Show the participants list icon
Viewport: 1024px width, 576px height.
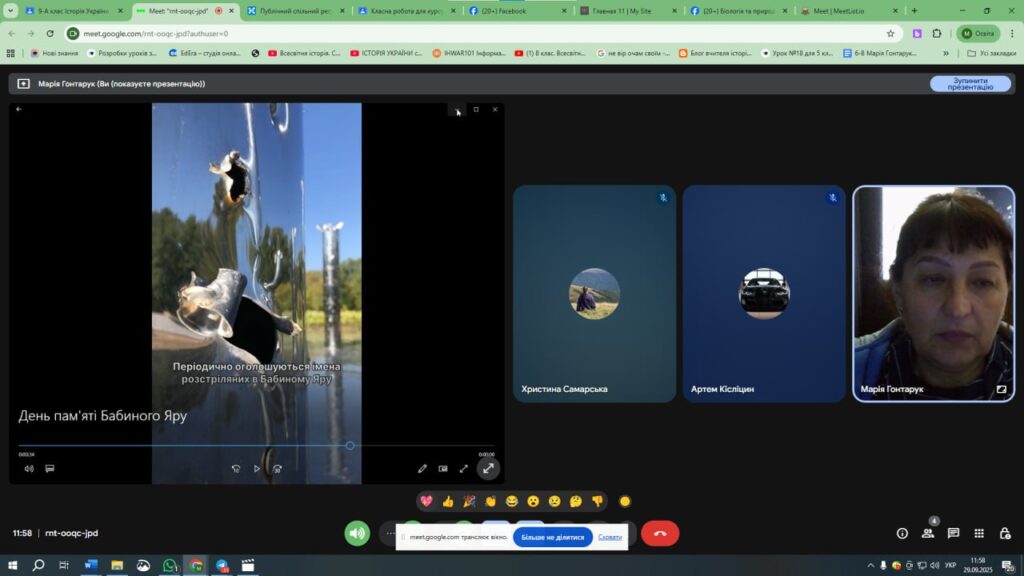click(x=928, y=534)
